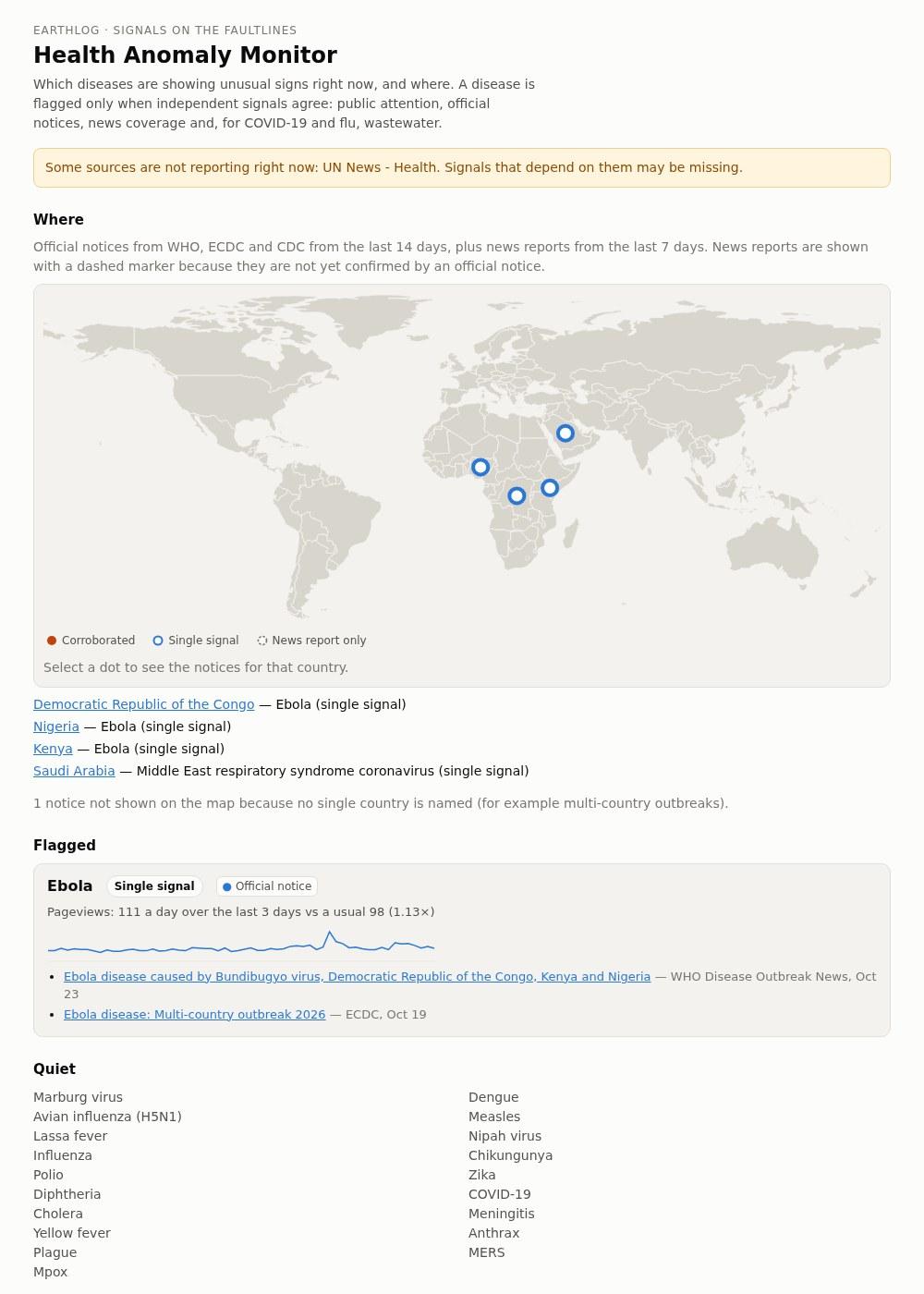The width and height of the screenshot is (924, 1294).
Task: Click 'Nipah virus' in Quiet list
Action: (505, 1136)
